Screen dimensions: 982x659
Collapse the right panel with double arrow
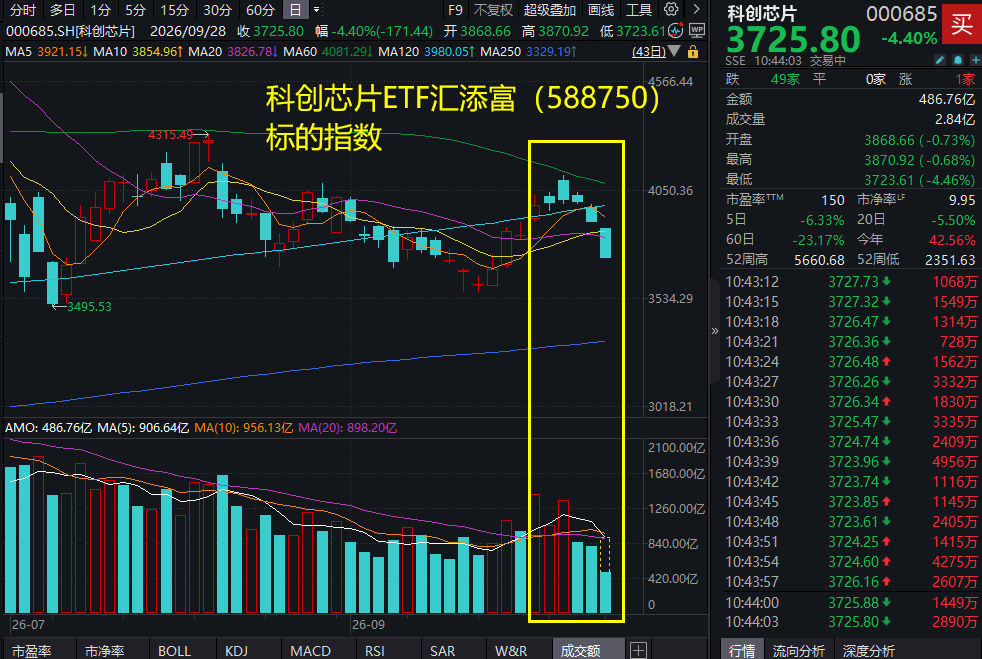[715, 331]
